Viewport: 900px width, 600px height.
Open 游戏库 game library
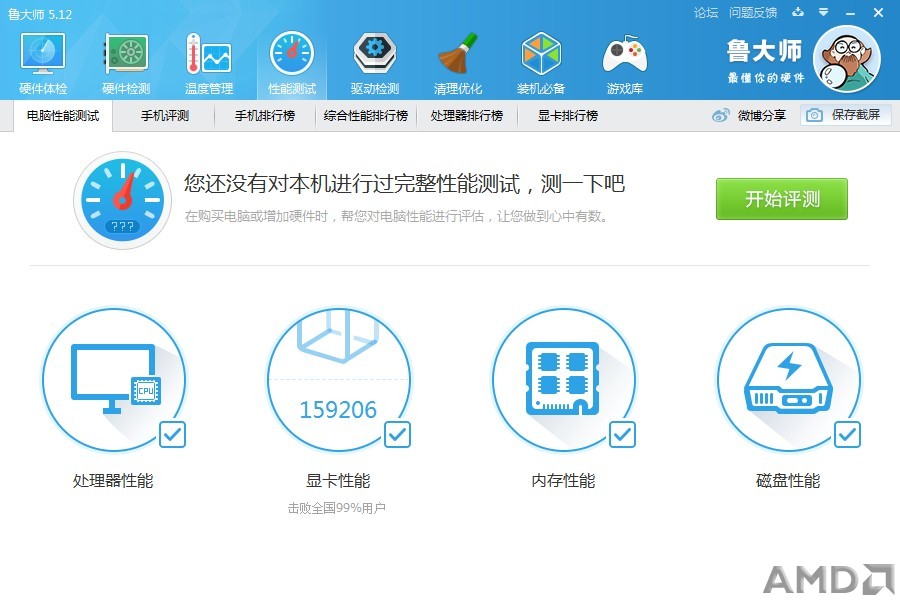pos(624,64)
